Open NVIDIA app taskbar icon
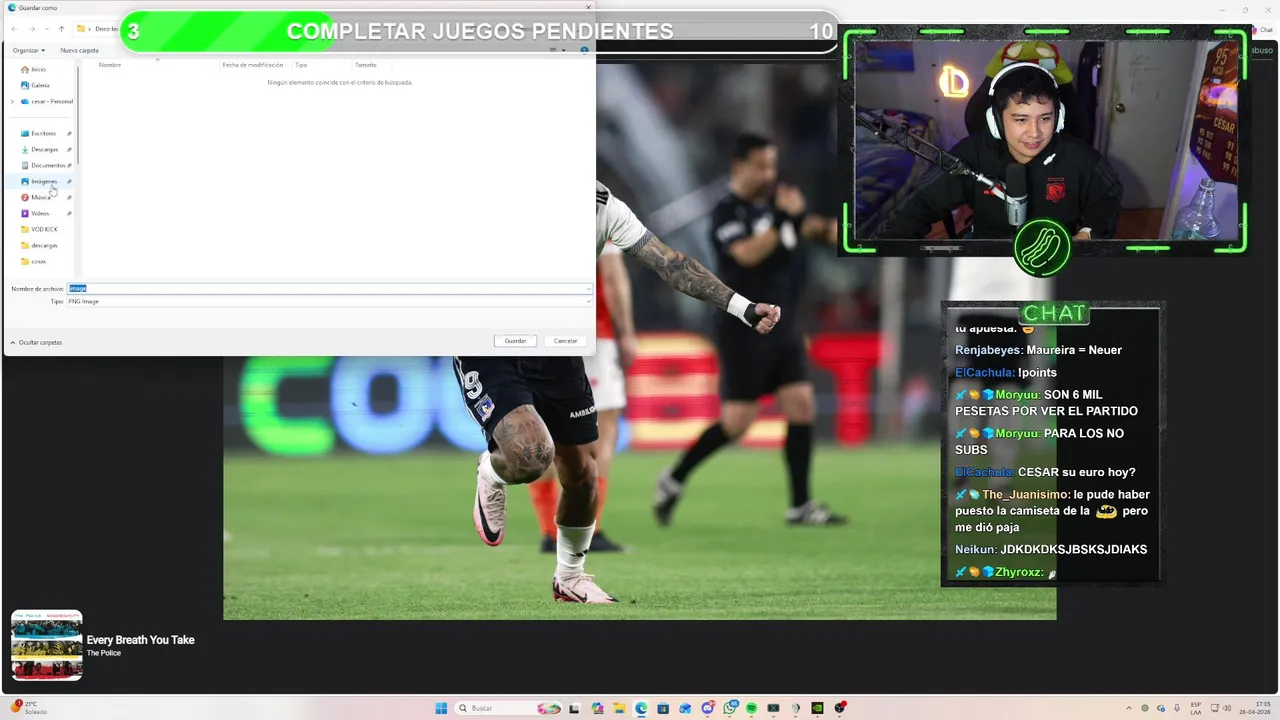 pyautogui.click(x=817, y=708)
